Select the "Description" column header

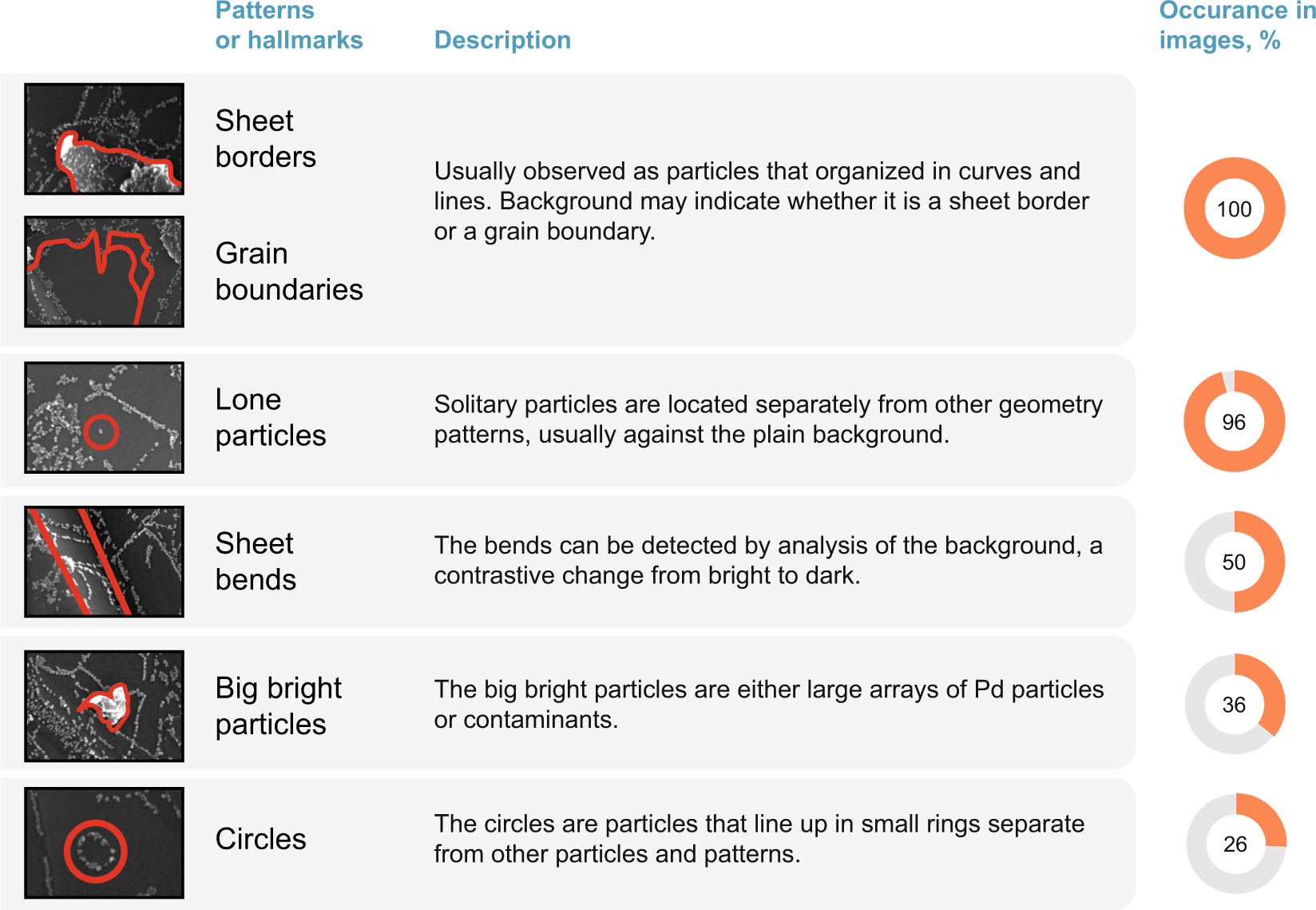click(x=502, y=40)
